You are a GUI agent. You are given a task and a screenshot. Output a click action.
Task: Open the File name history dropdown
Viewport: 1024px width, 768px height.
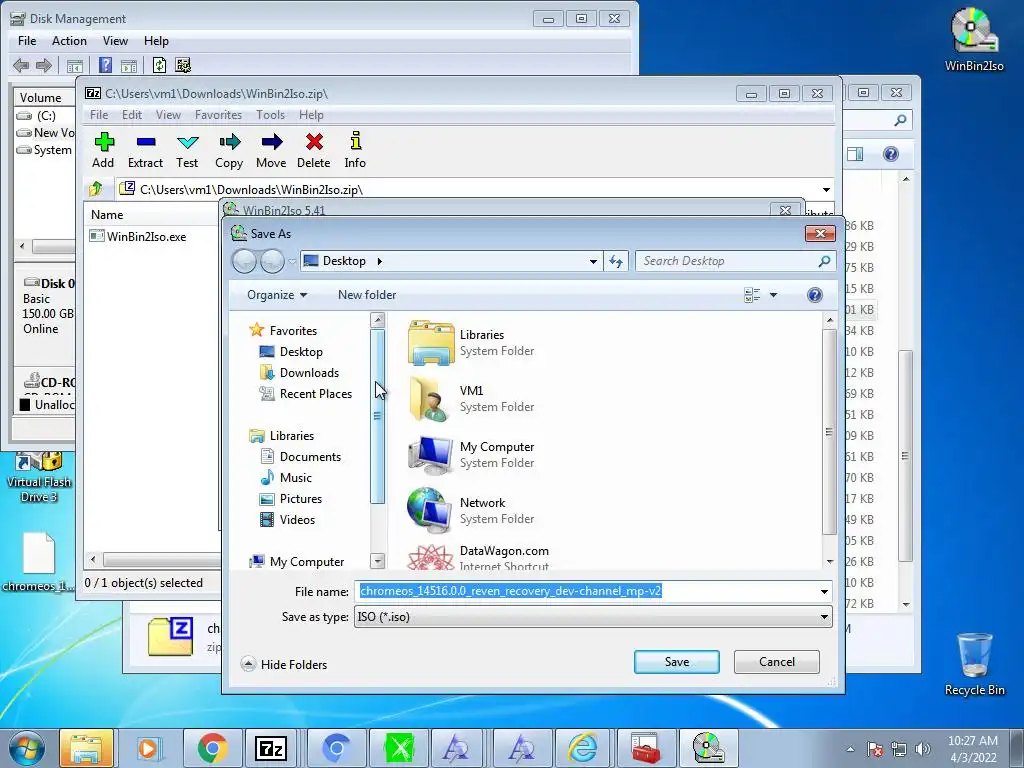(824, 592)
